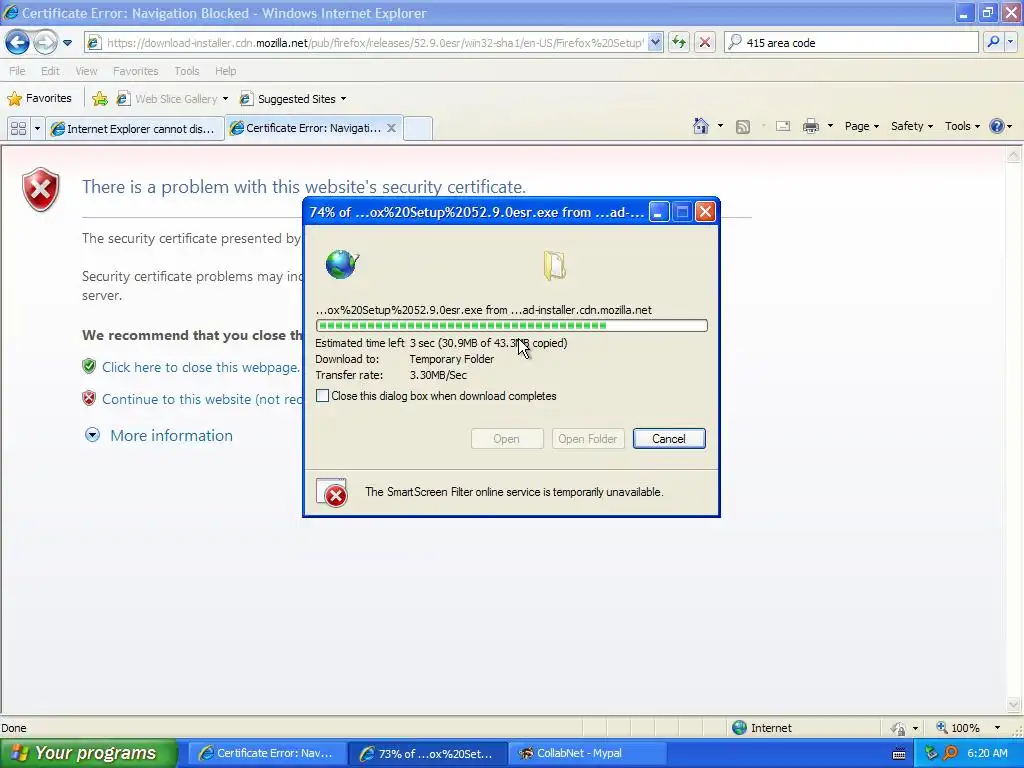
Task: Expand the More information section
Action: click(159, 436)
